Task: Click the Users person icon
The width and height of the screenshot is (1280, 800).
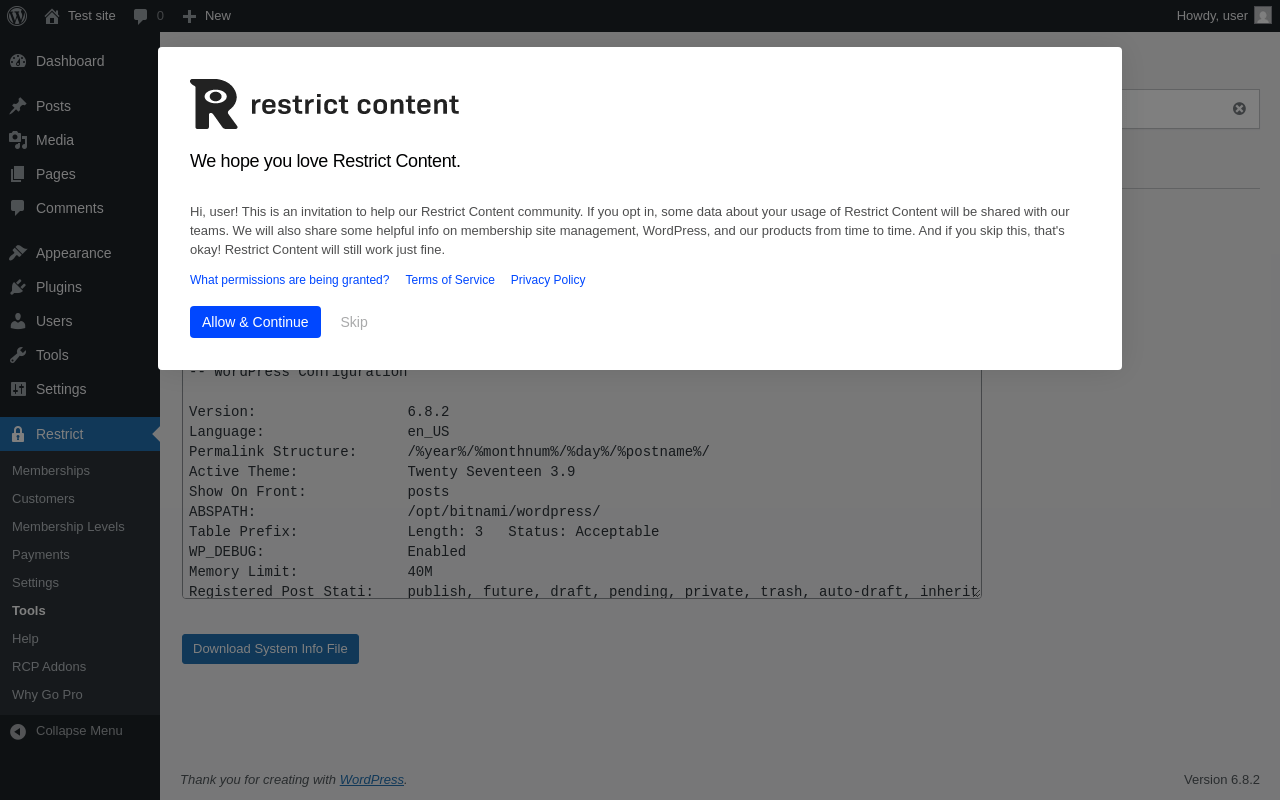Action: pyautogui.click(x=18, y=321)
